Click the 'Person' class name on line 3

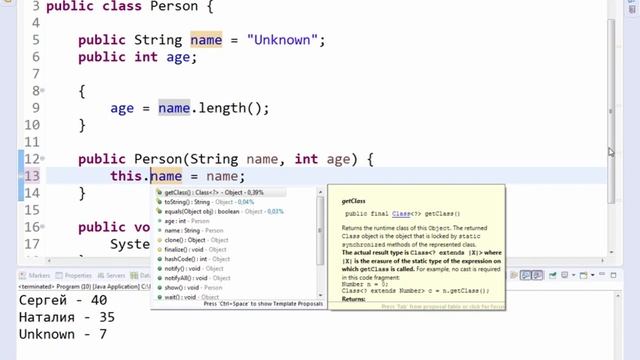tap(174, 7)
